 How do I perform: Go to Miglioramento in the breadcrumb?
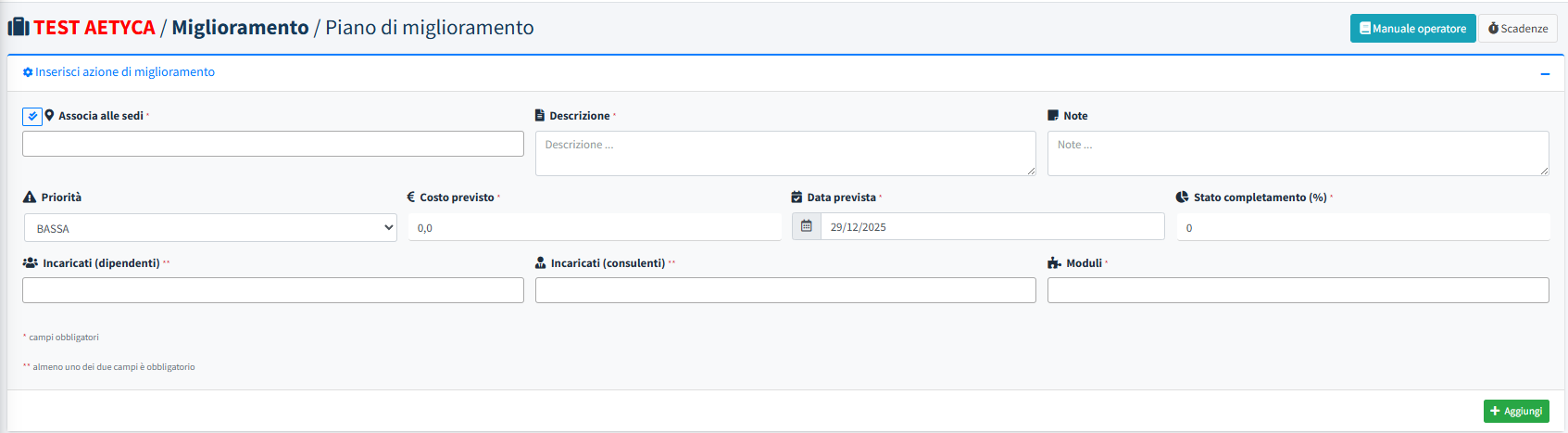(240, 28)
